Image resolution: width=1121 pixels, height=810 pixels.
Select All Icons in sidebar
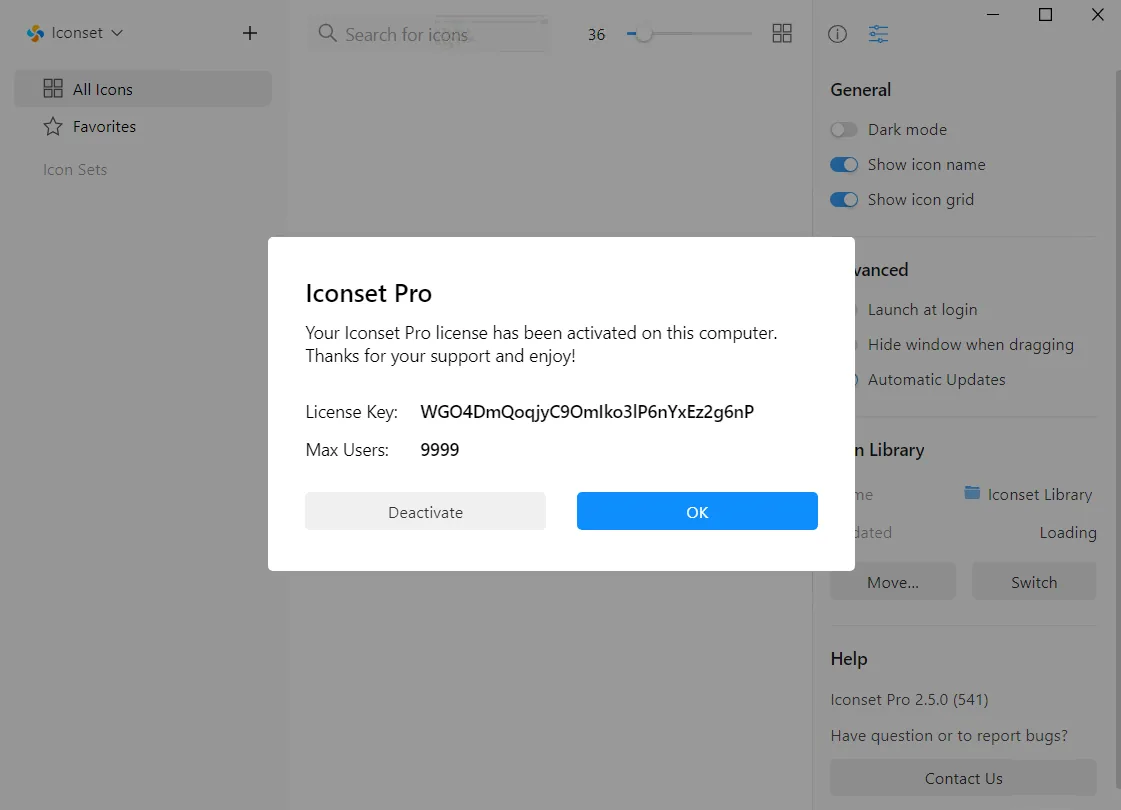143,89
